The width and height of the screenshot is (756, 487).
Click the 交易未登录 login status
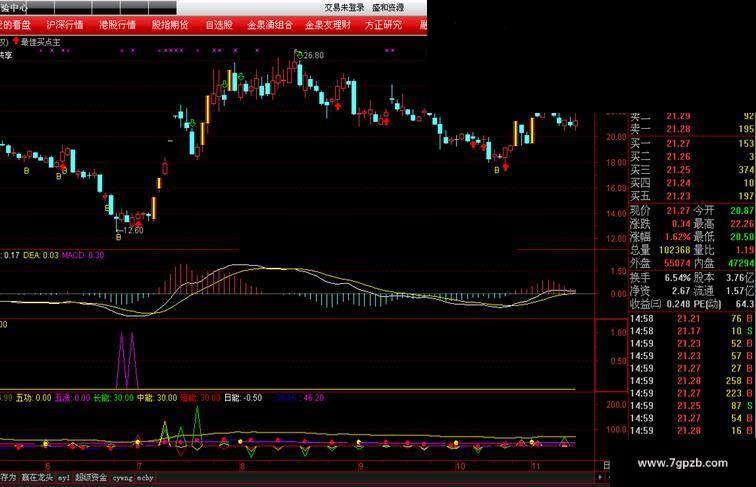coord(344,8)
